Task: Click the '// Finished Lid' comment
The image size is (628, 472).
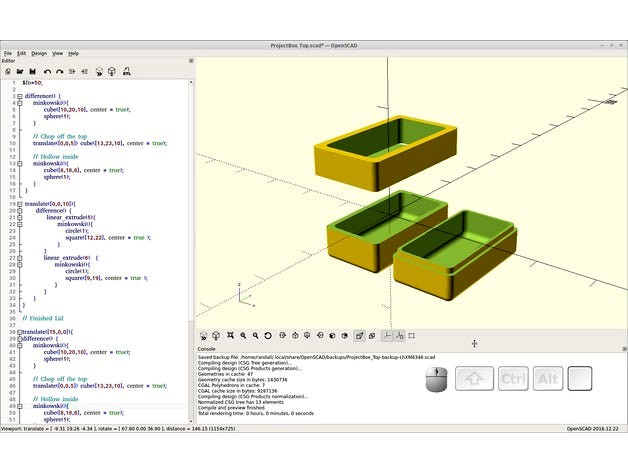Action: coord(42,318)
